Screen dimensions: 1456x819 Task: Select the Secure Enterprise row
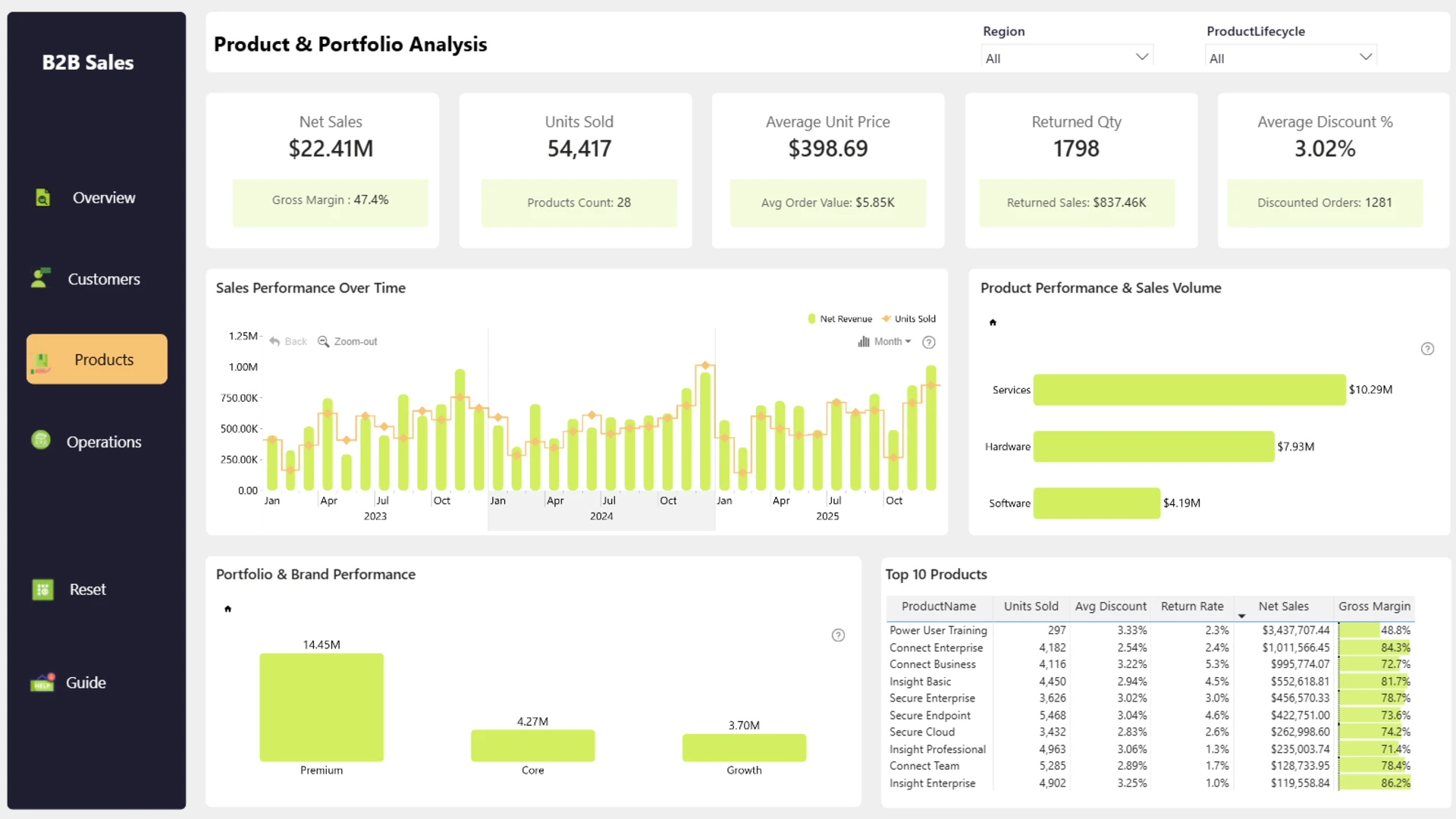[1150, 698]
